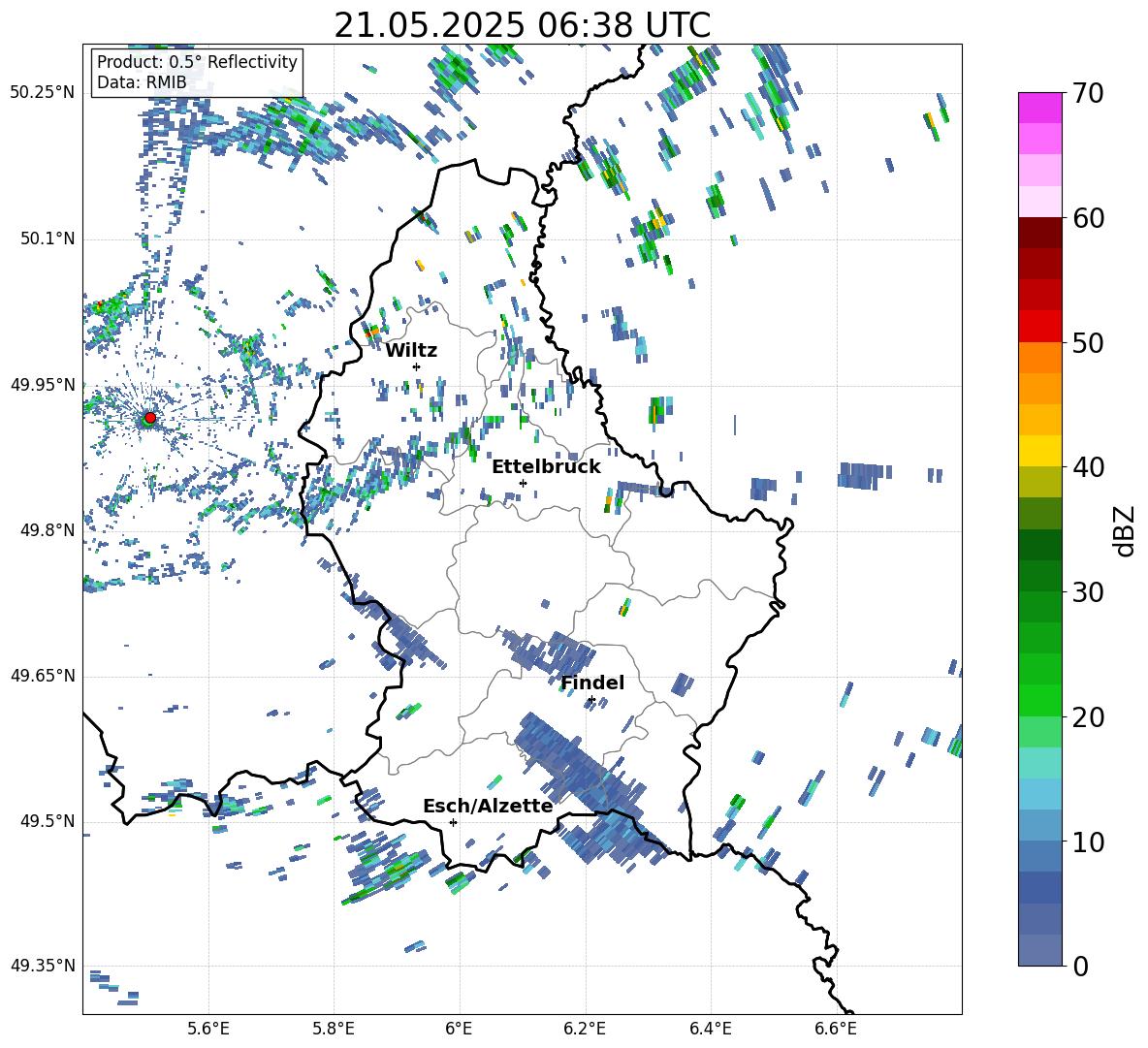The height and width of the screenshot is (1048, 1148).
Task: Click the Ettelbruck station cross marker
Action: tap(523, 483)
